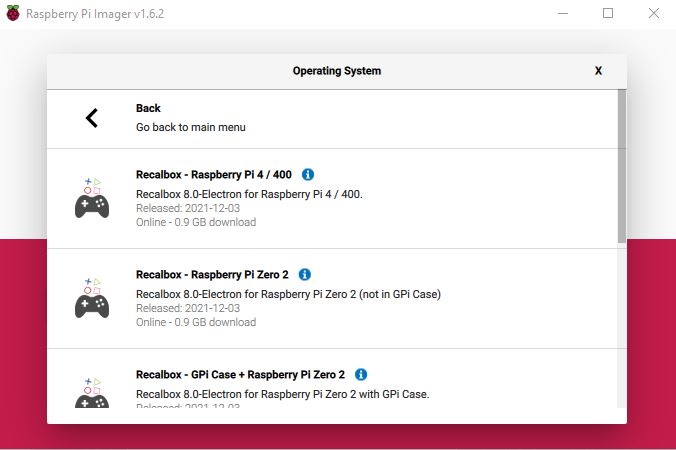Click 'Recalbox 8.0-Electron for Raspberry Pi Zero 2 with GPi Case.' text

283,394
